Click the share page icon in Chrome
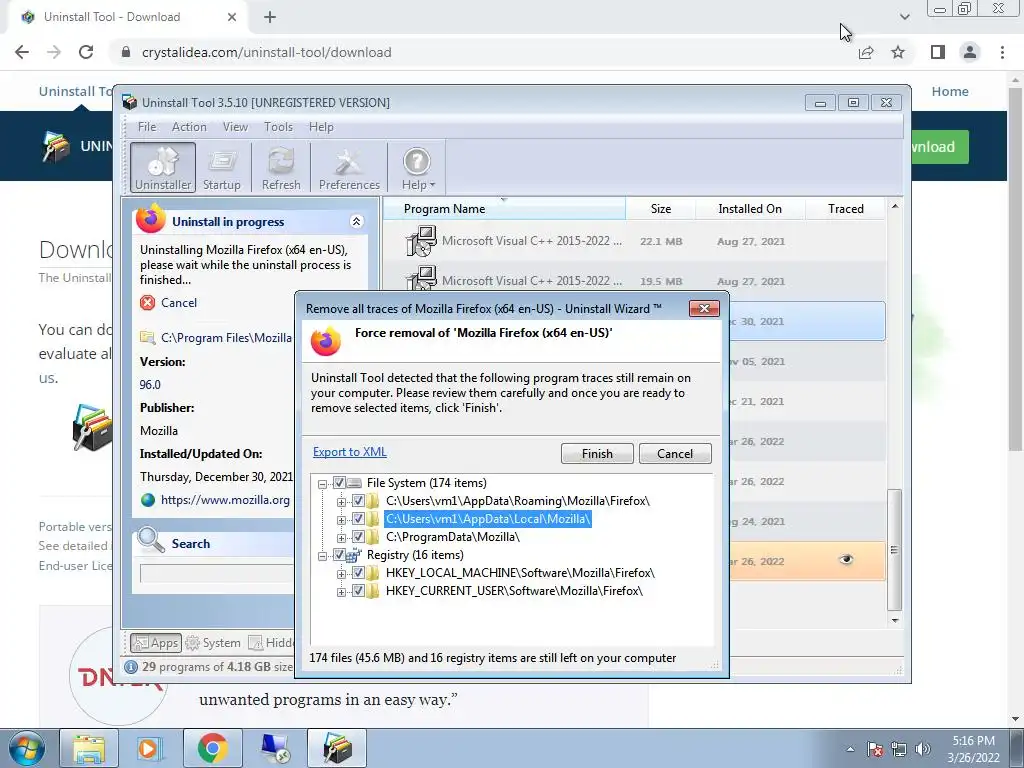 tap(866, 52)
